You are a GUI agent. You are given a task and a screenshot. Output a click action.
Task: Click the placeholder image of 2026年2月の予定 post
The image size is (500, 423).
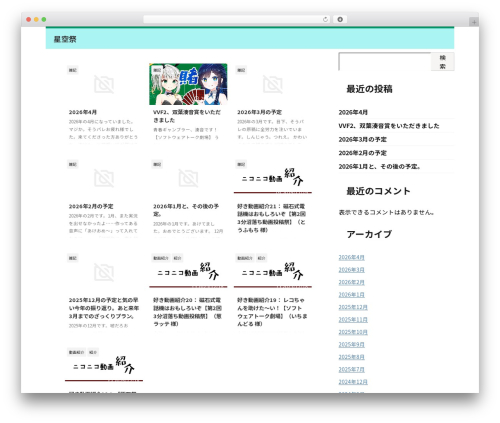[x=104, y=178]
